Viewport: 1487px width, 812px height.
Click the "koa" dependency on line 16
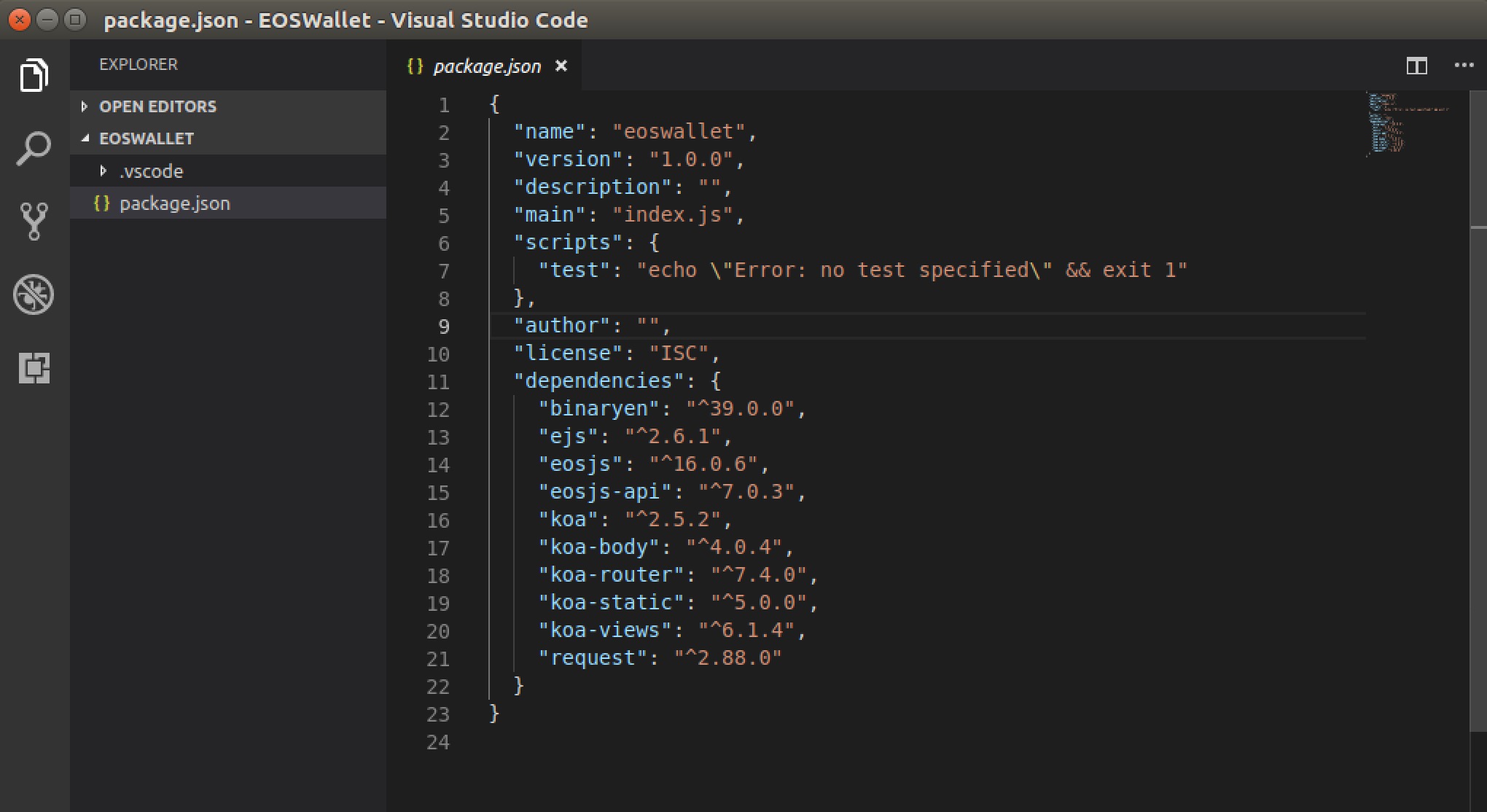pos(568,520)
